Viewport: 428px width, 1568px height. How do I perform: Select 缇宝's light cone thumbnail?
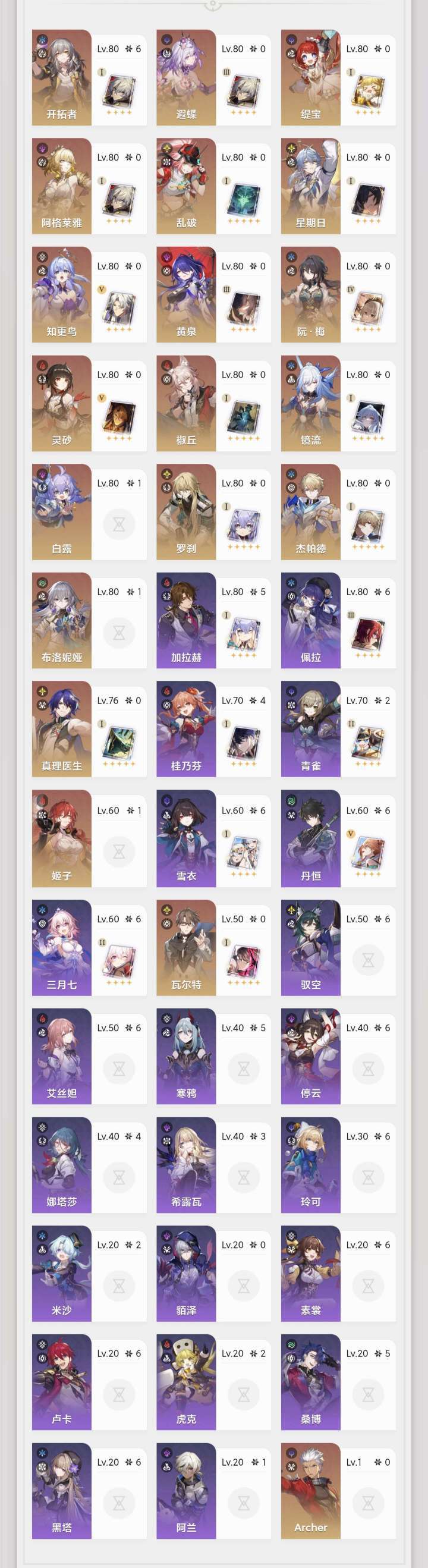[368, 89]
